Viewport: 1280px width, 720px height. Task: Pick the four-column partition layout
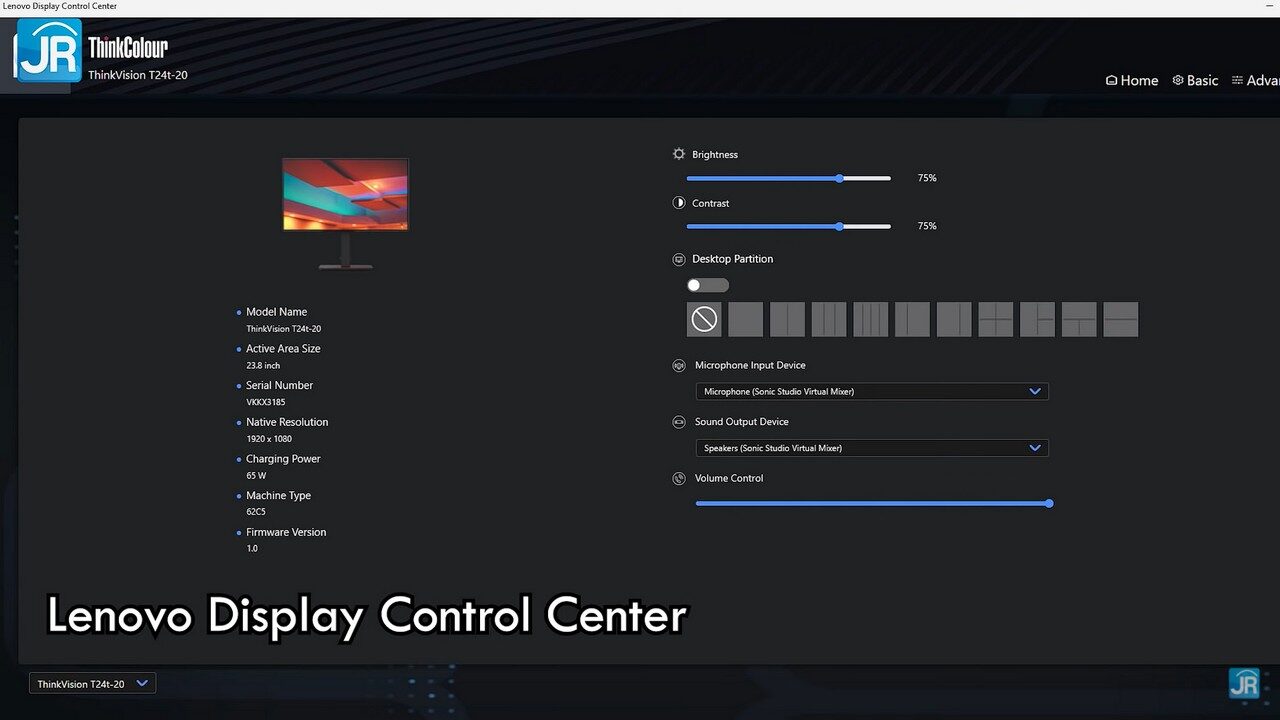(871, 320)
